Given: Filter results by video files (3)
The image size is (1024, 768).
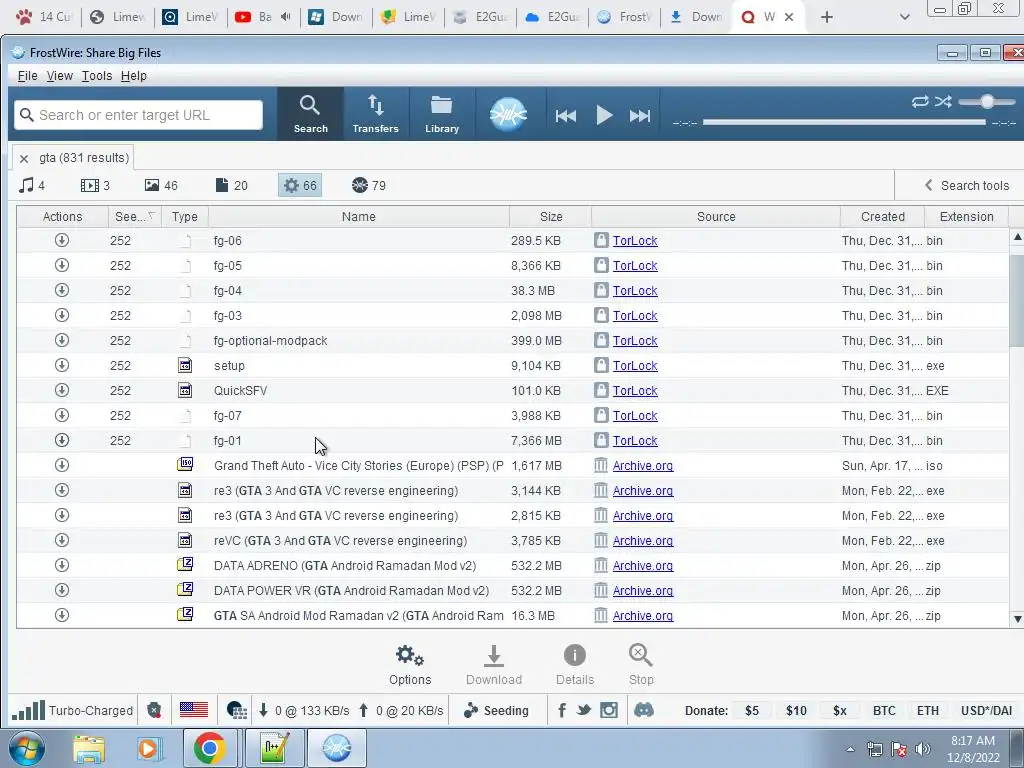Looking at the screenshot, I should click(95, 185).
